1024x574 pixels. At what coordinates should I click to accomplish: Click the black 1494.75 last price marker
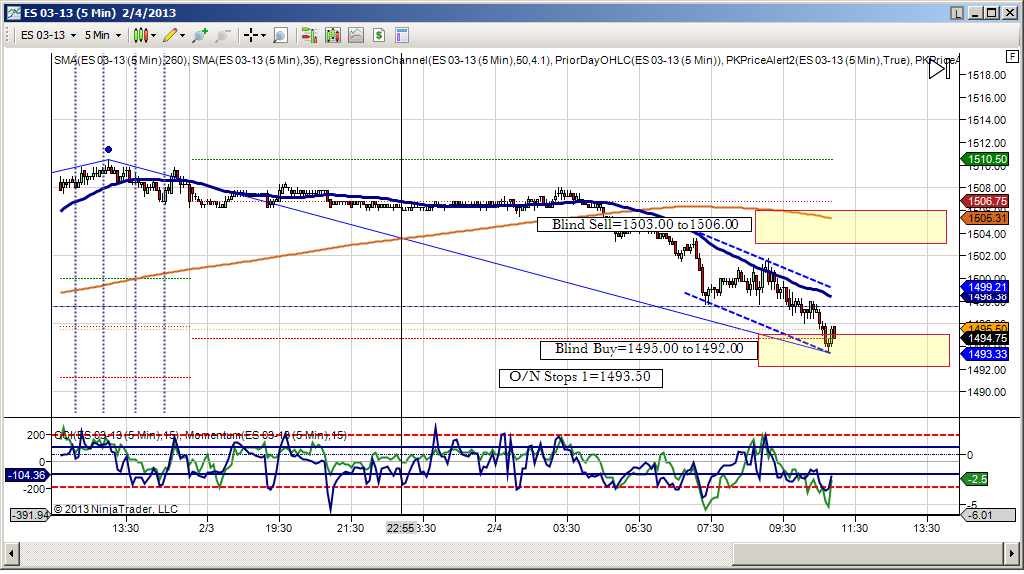tap(985, 338)
